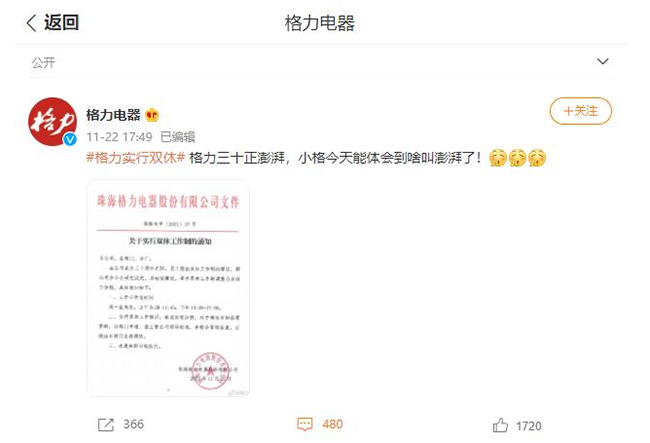650x443 pixels.
Task: Follow the account with +关注 button
Action: click(x=580, y=111)
